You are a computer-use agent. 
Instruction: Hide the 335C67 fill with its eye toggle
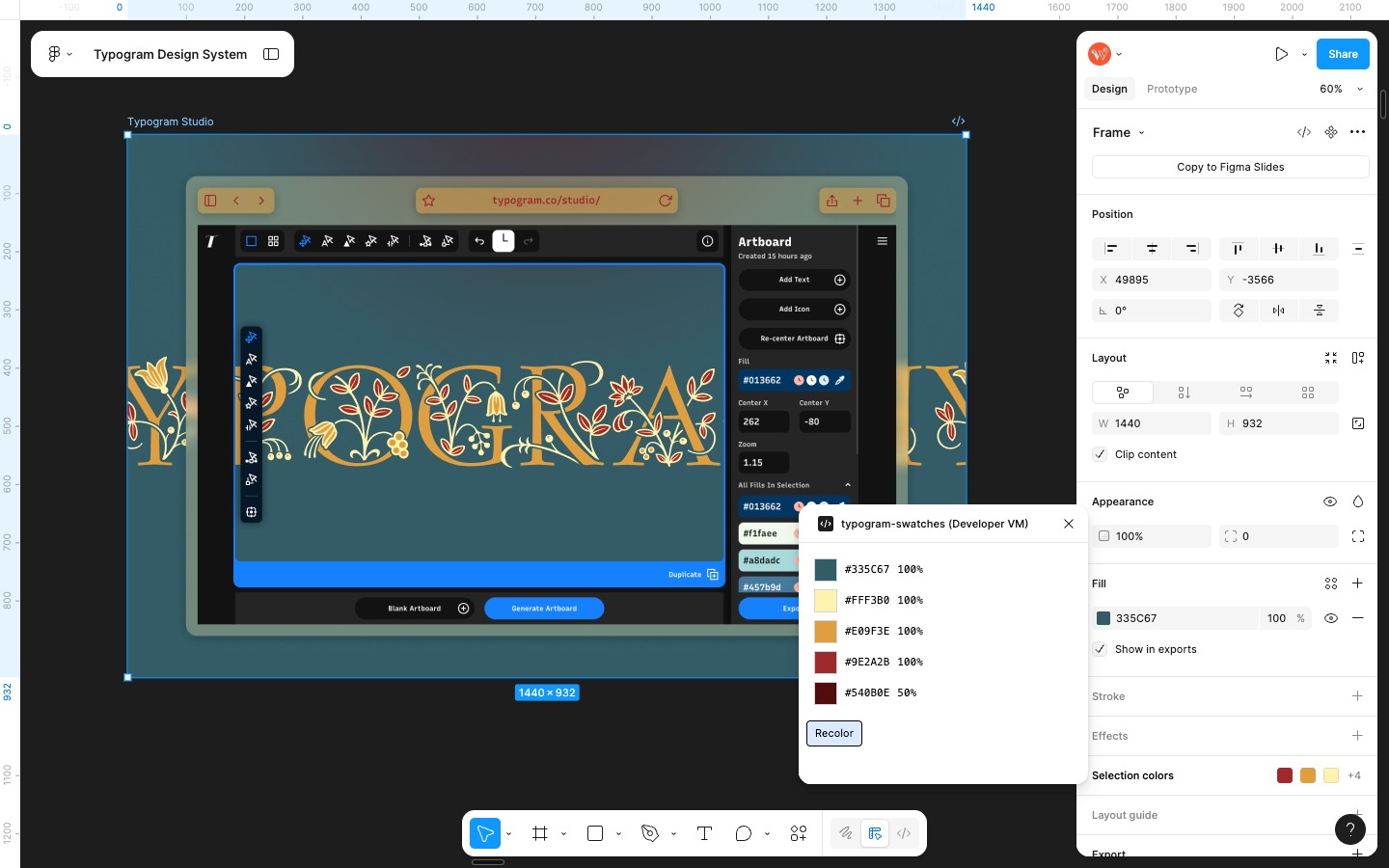(x=1331, y=618)
